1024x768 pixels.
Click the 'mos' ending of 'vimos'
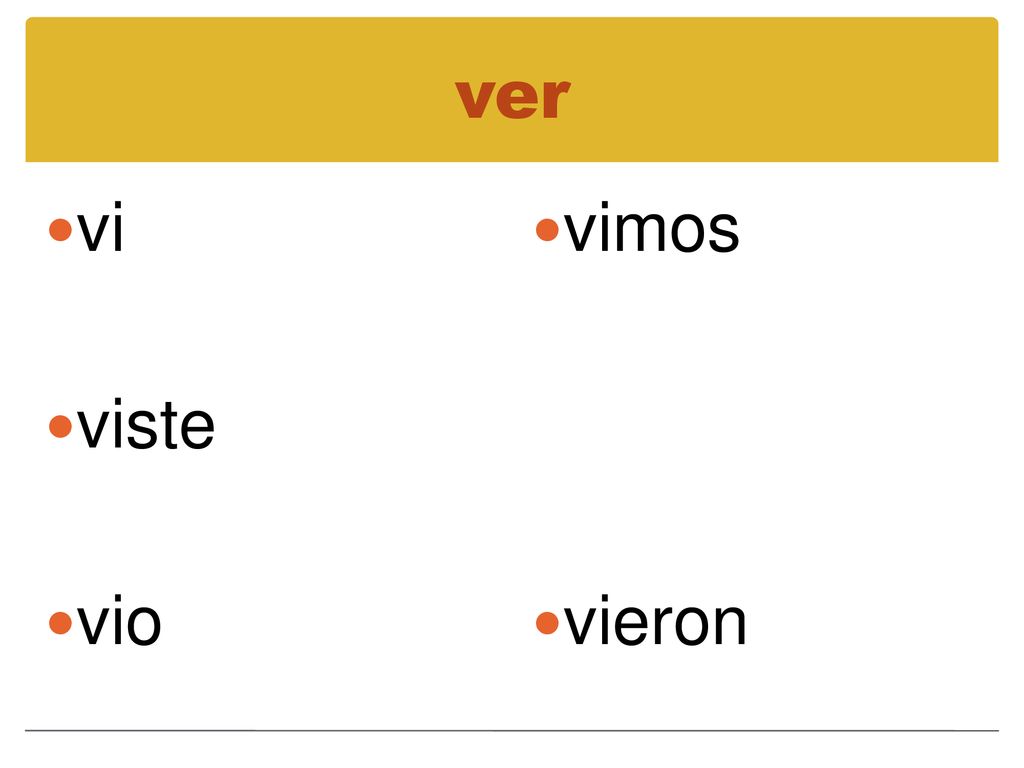(681, 231)
